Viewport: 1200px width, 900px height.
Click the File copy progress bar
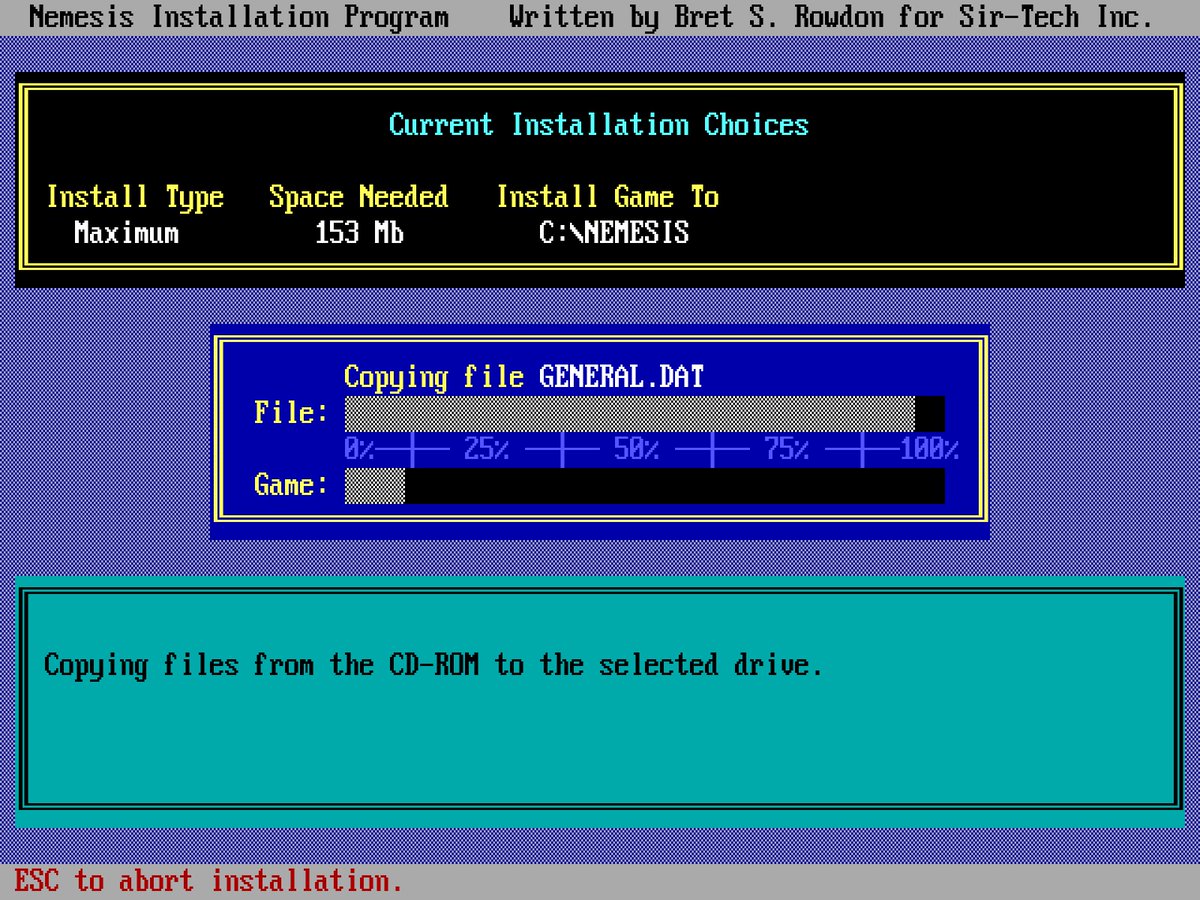tap(644, 414)
